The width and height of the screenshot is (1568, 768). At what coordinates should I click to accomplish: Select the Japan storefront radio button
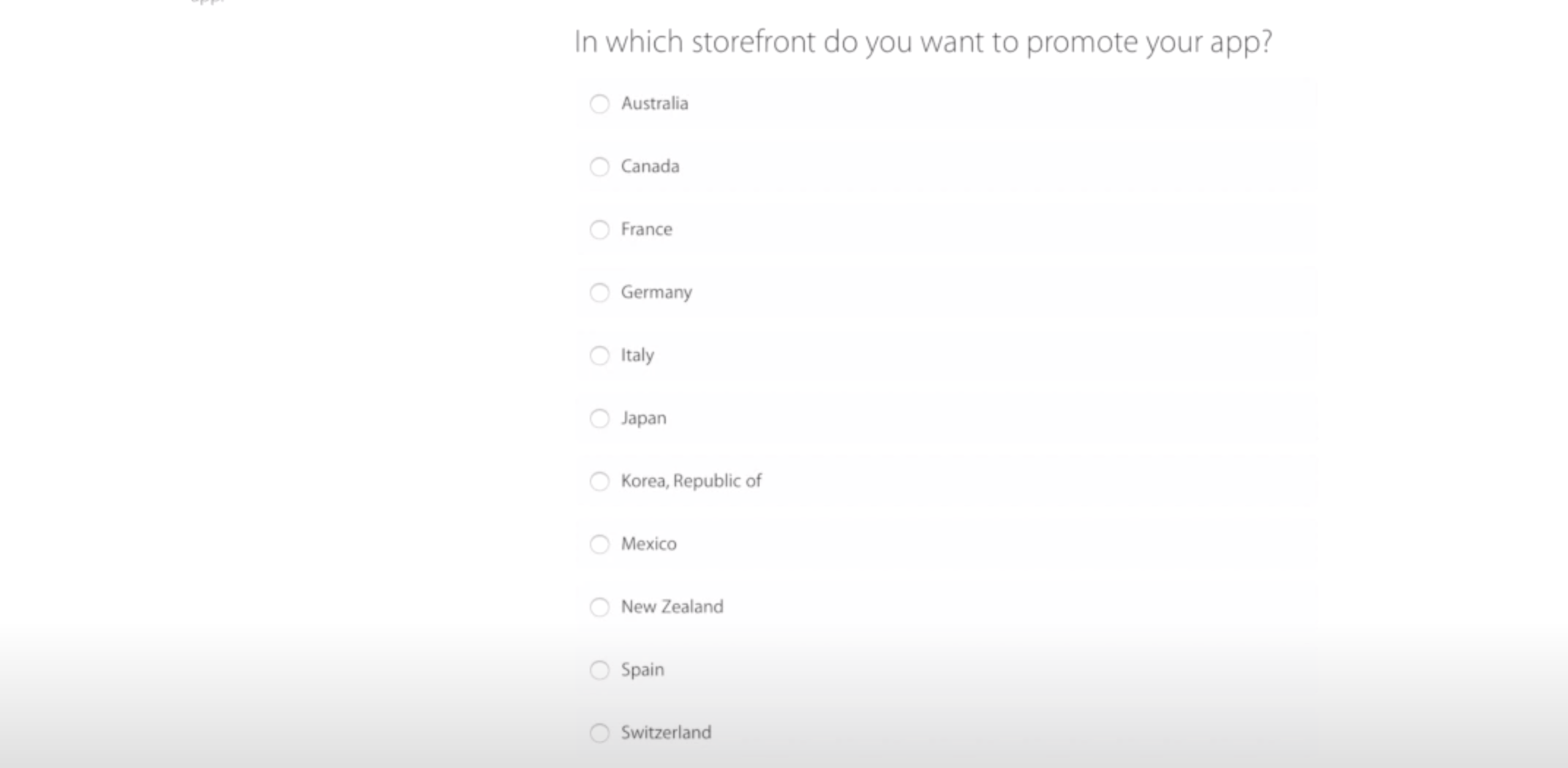[600, 418]
